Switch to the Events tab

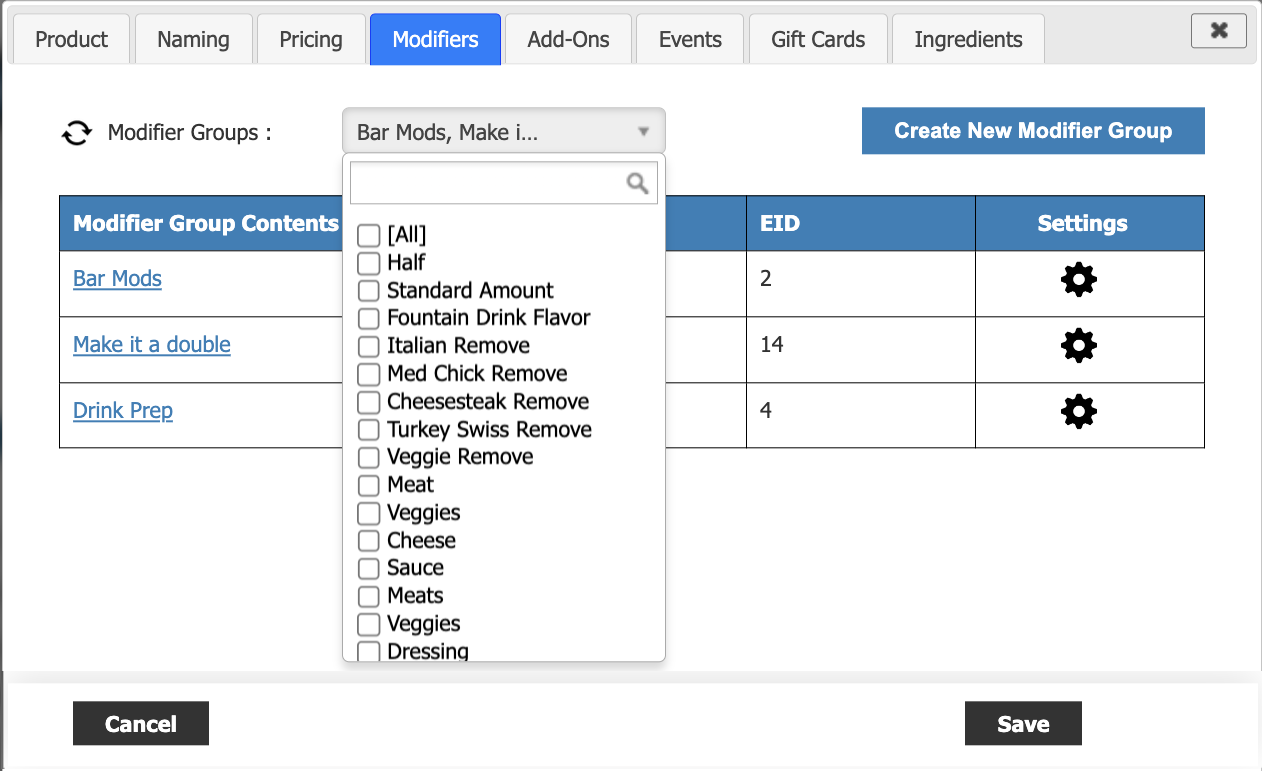(690, 40)
